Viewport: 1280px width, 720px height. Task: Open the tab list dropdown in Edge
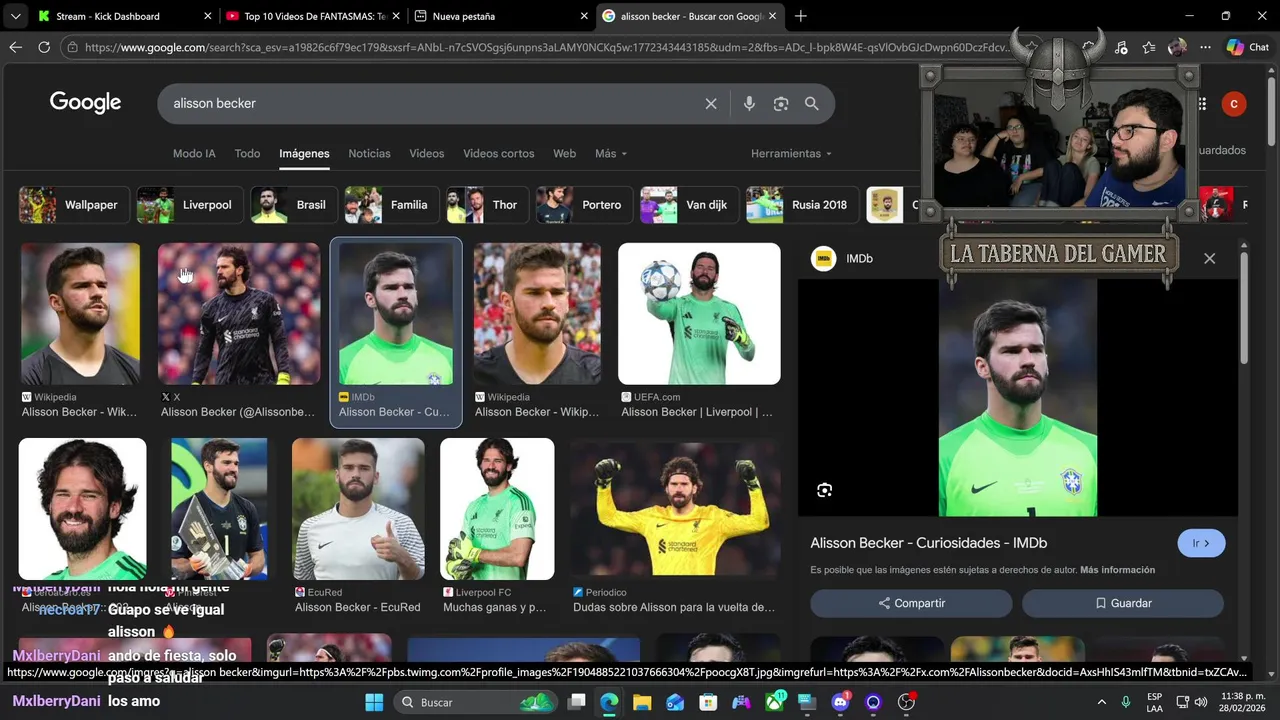pos(15,16)
